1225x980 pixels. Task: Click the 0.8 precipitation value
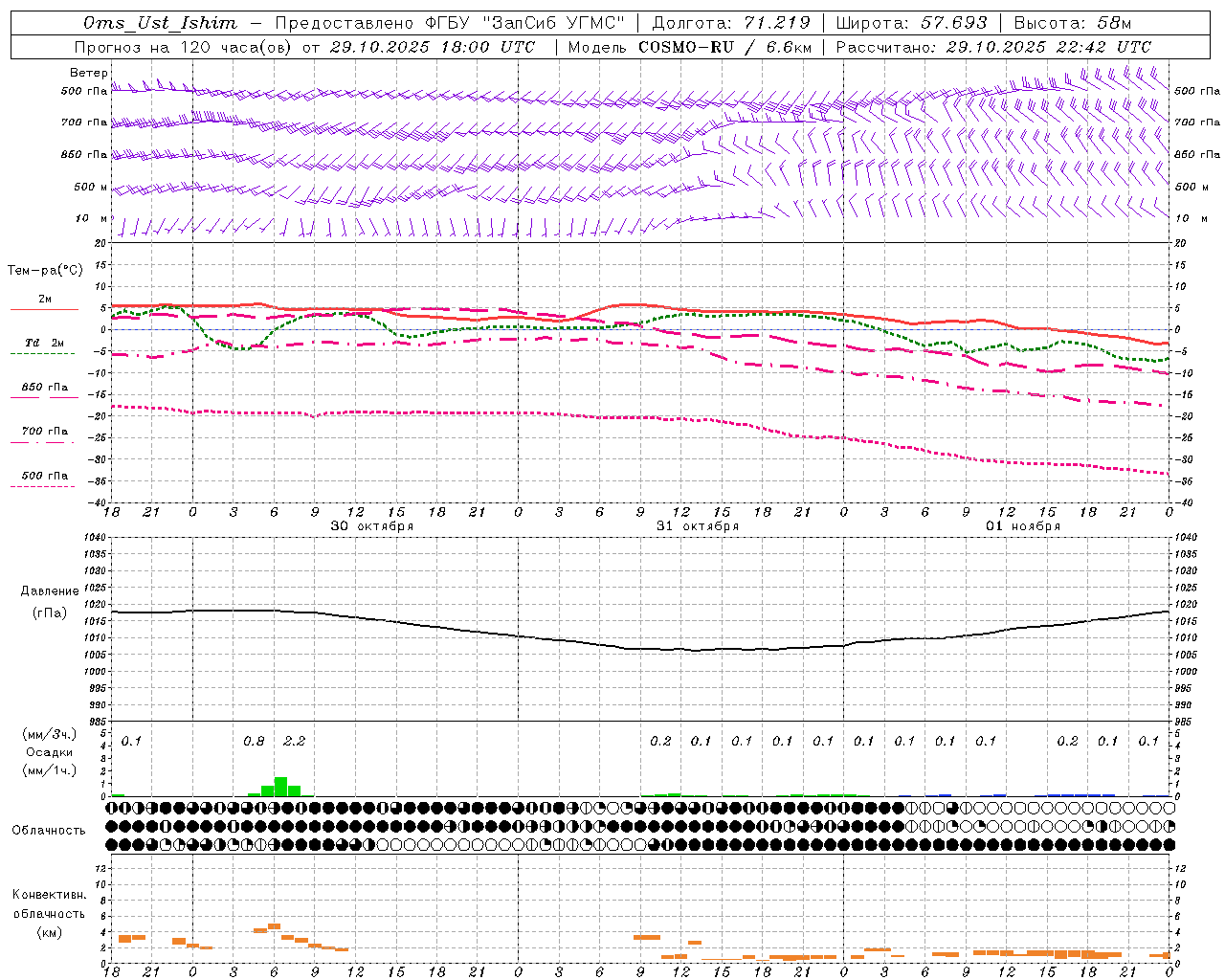tap(254, 742)
